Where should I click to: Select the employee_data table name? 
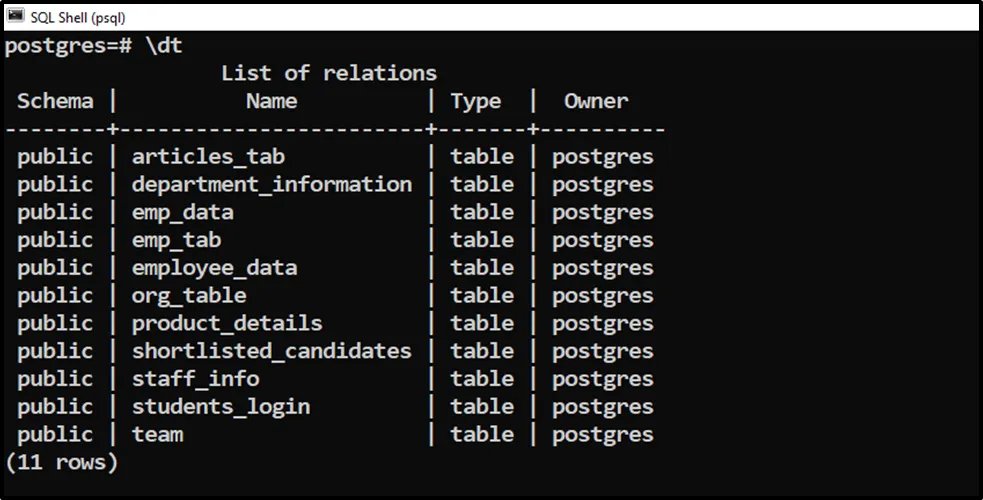[214, 268]
